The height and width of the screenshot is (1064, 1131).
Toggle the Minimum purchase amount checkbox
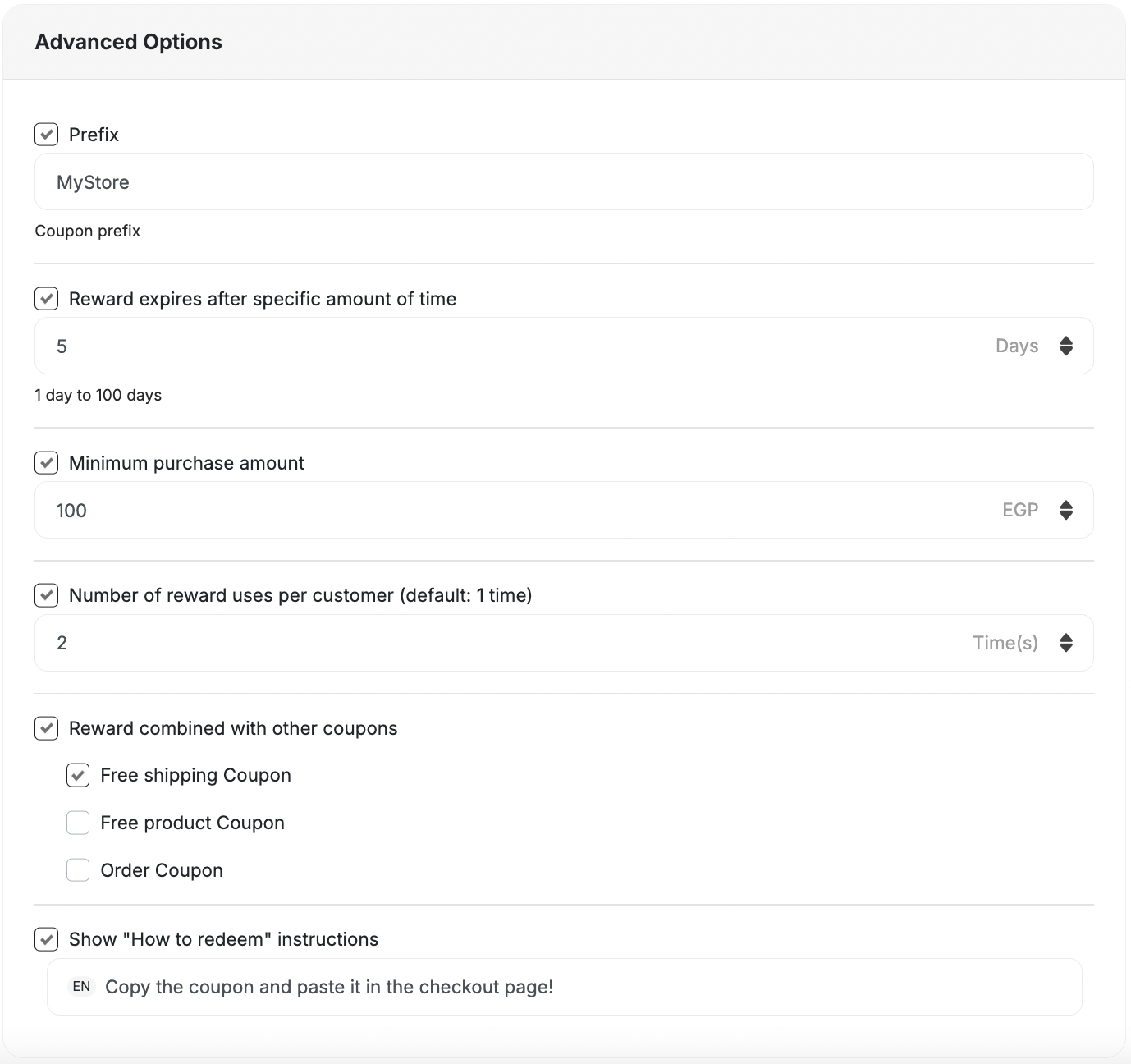tap(46, 462)
